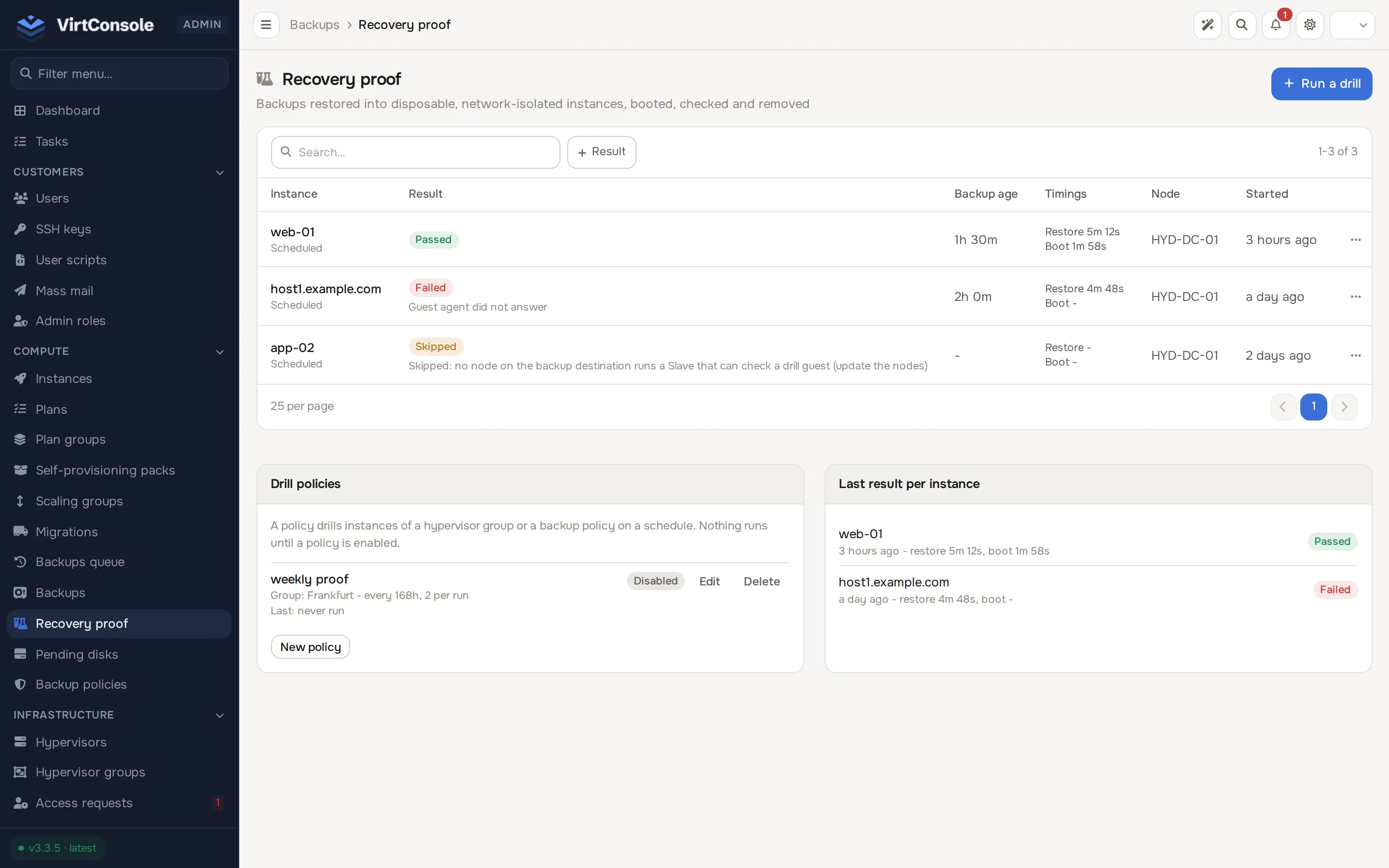Focus the table Search field
The height and width of the screenshot is (868, 1389).
click(x=415, y=152)
